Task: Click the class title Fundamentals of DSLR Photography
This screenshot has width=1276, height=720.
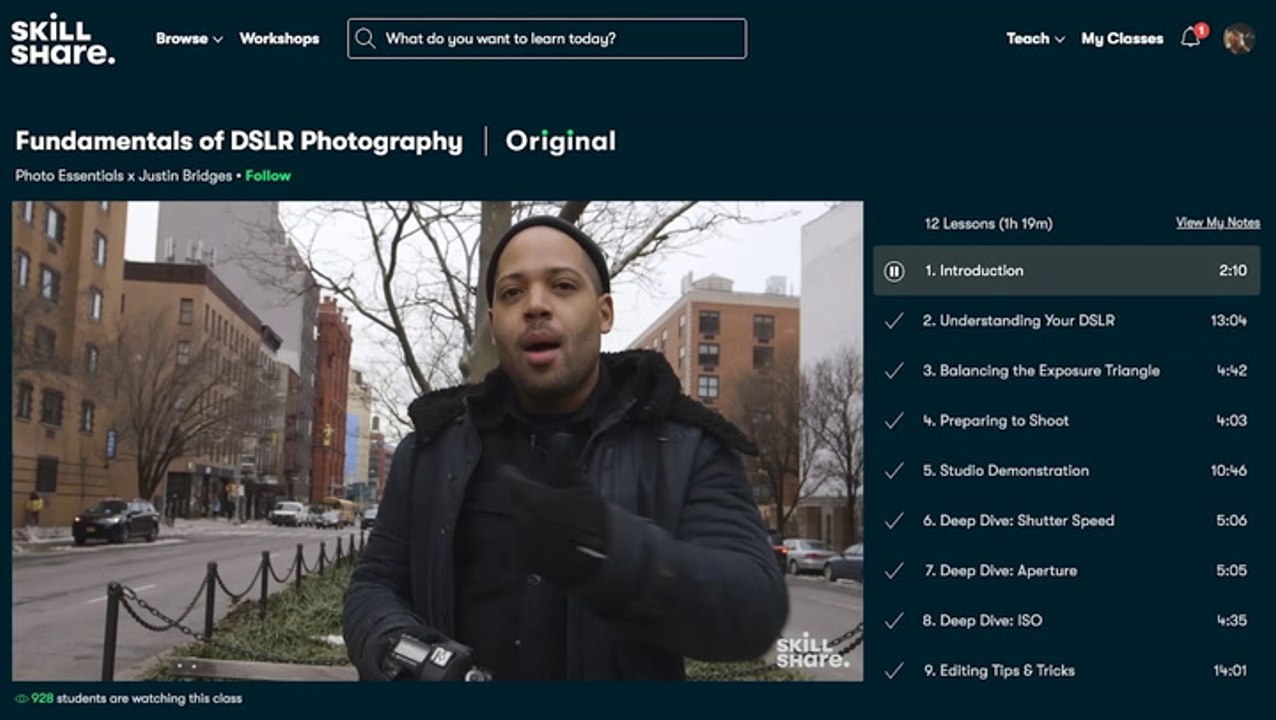Action: pyautogui.click(x=239, y=142)
